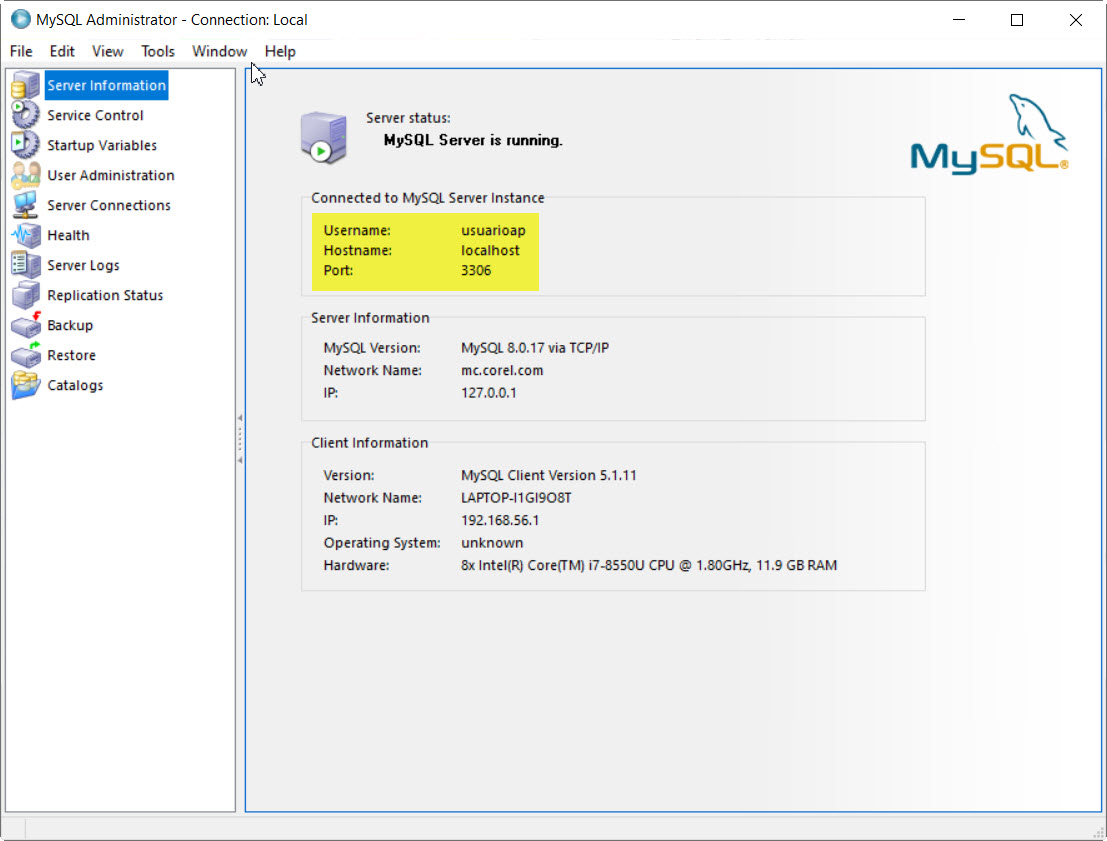Click the hardware description with Intel Core i7-8550U
This screenshot has width=1107, height=841.
click(649, 566)
